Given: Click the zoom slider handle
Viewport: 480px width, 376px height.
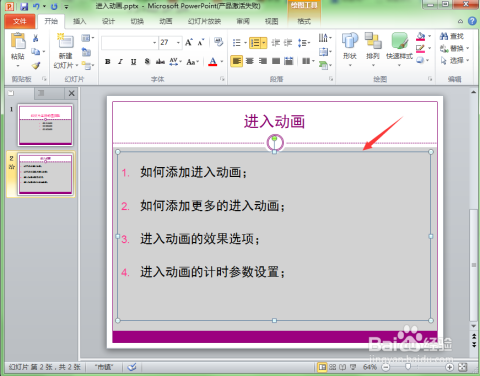Looking at the screenshot, I should click(408, 367).
